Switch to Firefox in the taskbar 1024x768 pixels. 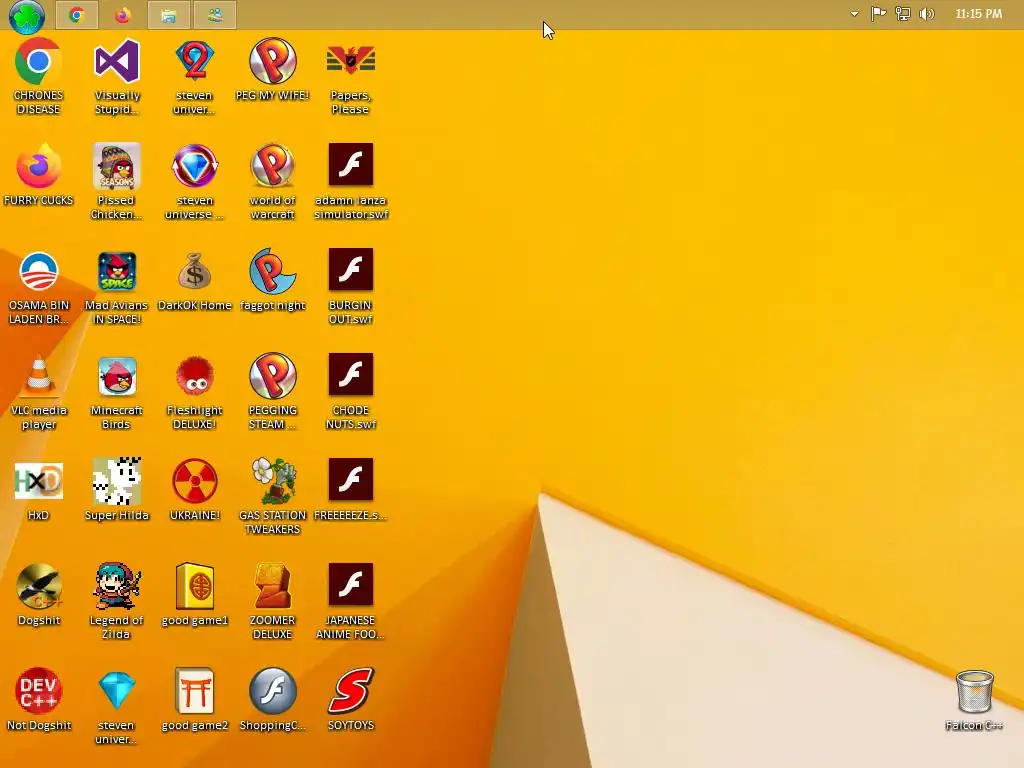pyautogui.click(x=123, y=15)
